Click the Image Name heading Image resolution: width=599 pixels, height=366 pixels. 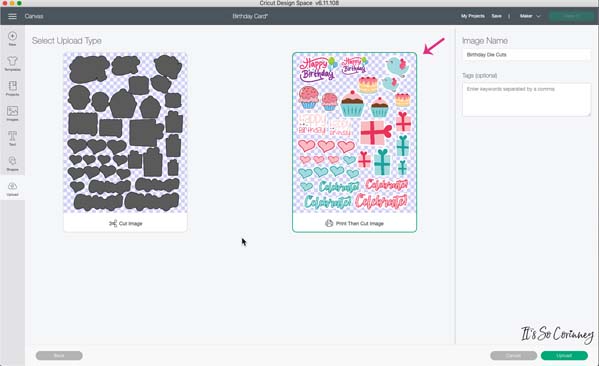click(x=485, y=40)
